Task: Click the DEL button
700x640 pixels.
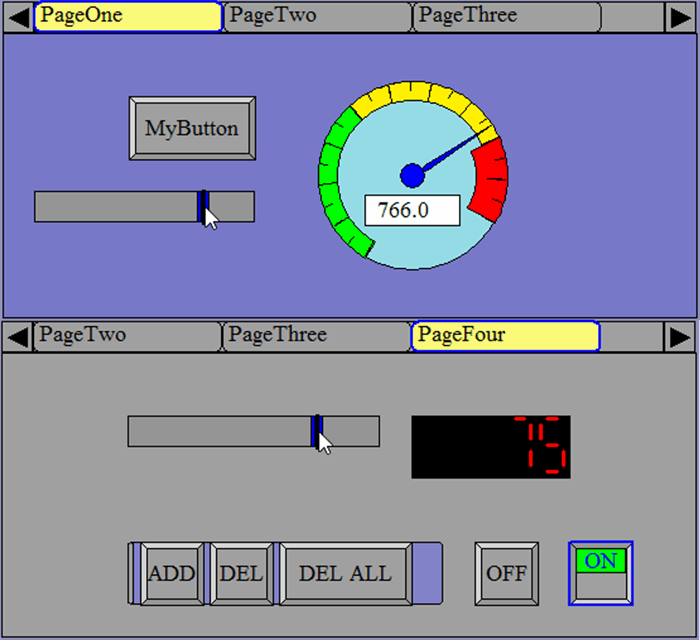Action: 241,574
